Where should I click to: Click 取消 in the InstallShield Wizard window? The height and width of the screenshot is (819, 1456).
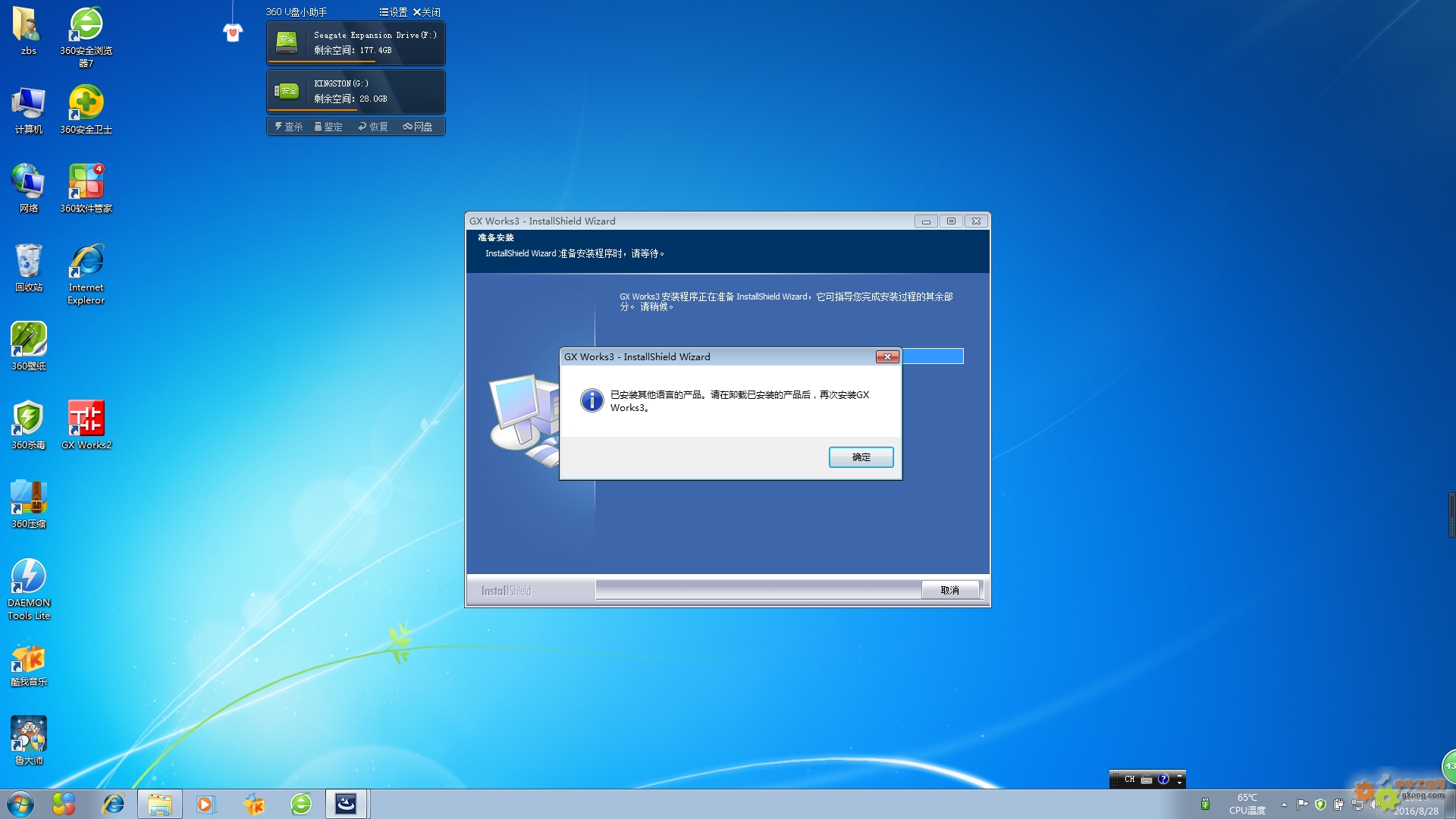point(949,590)
